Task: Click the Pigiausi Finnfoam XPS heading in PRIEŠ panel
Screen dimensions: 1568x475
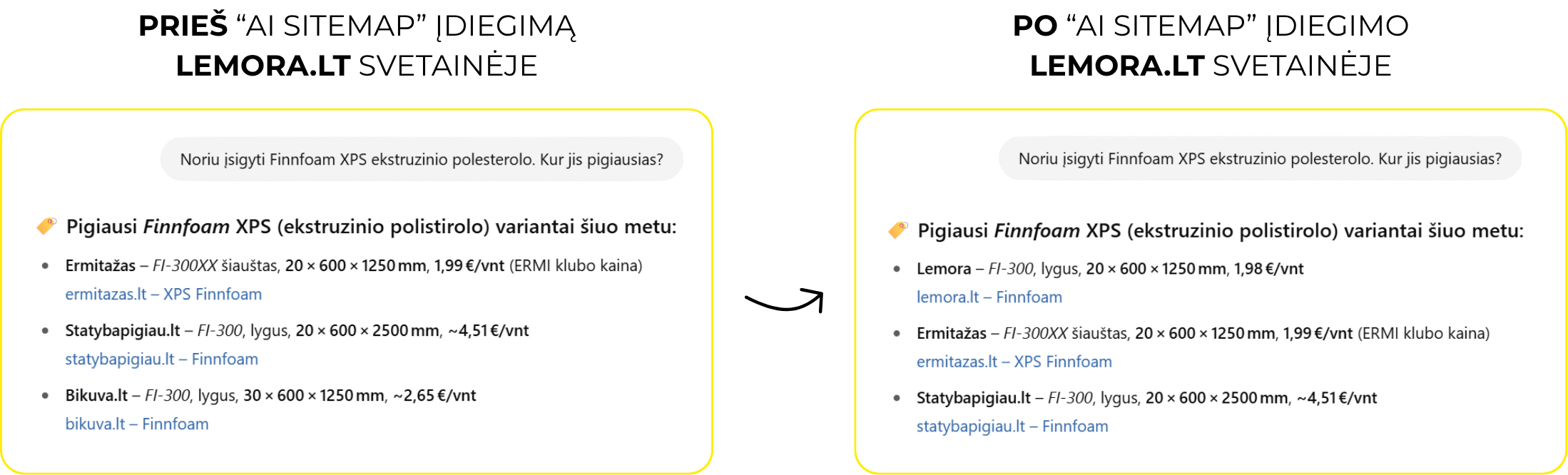Action: point(371,227)
